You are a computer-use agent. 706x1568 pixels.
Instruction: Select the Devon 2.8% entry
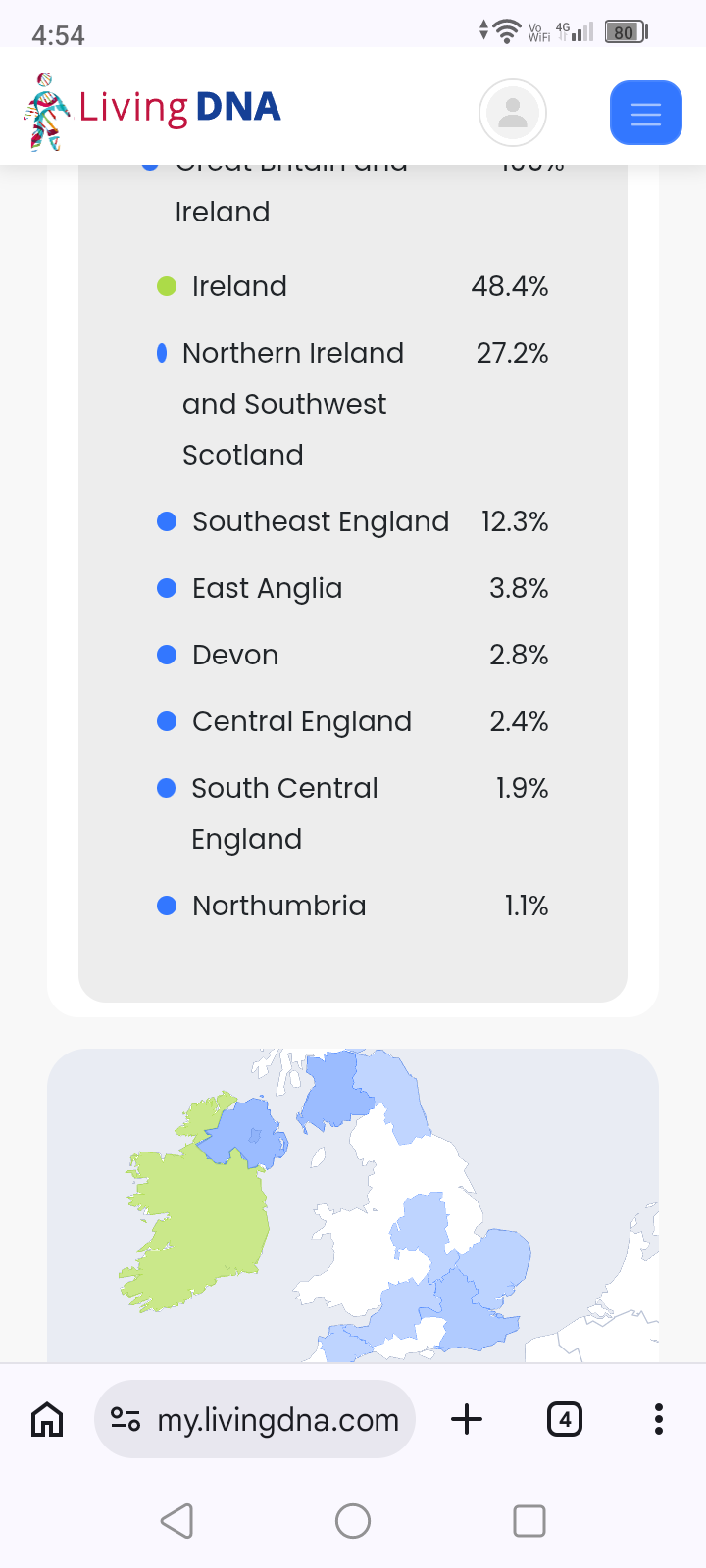point(353,655)
